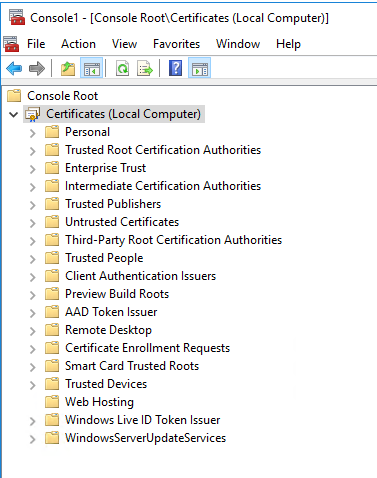Click the Back arrow in toolbar
This screenshot has height=478, width=377.
(x=14, y=69)
